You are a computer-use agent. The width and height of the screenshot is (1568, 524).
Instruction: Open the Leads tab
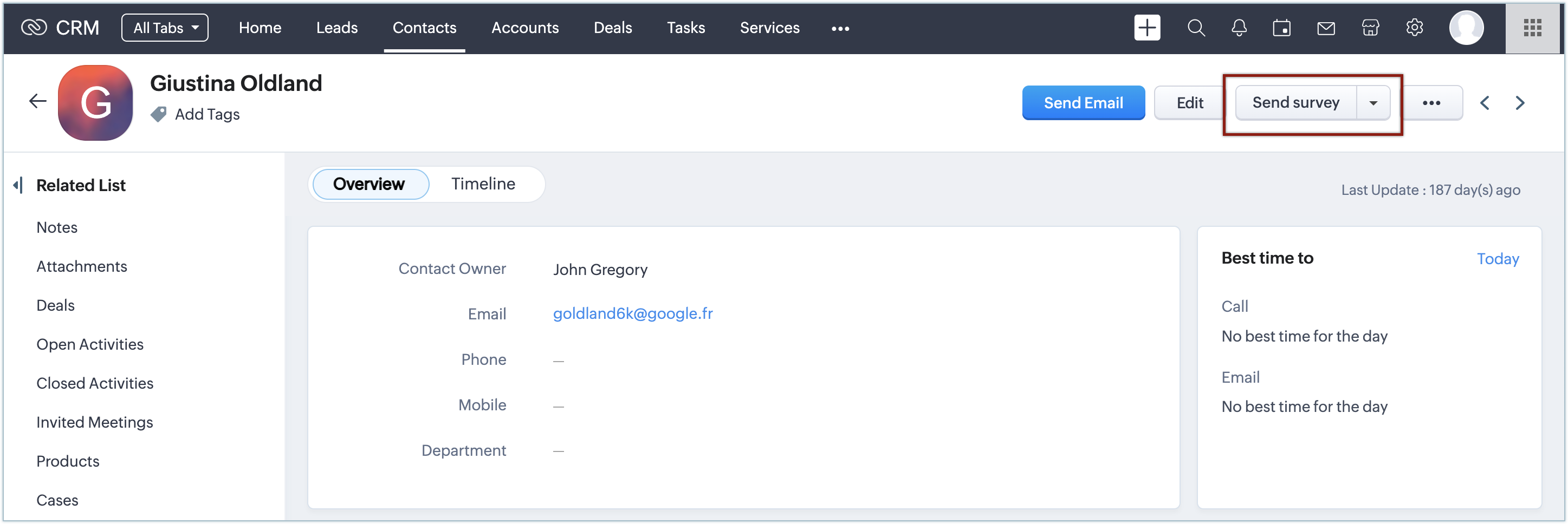pos(336,28)
